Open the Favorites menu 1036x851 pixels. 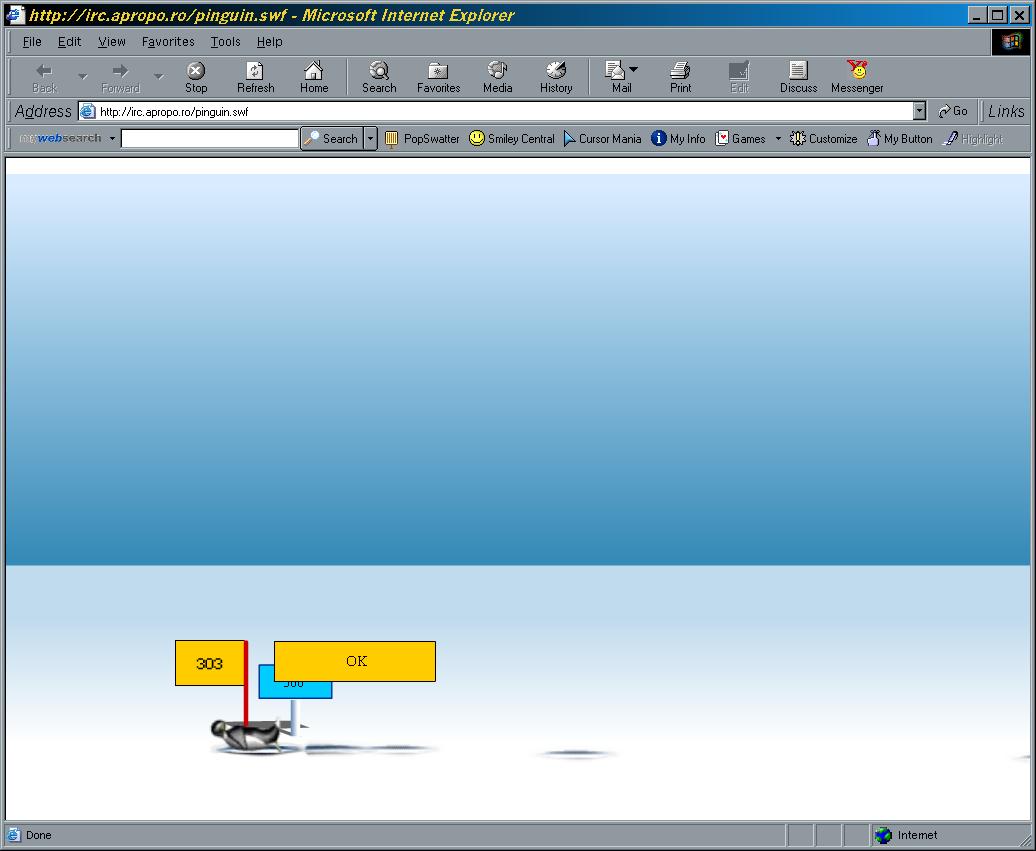point(168,42)
